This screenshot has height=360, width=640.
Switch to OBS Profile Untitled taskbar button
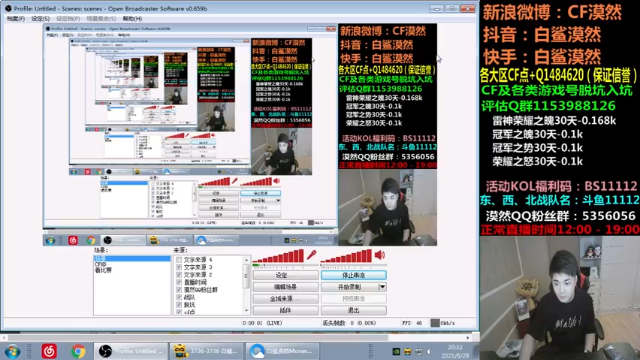131,351
